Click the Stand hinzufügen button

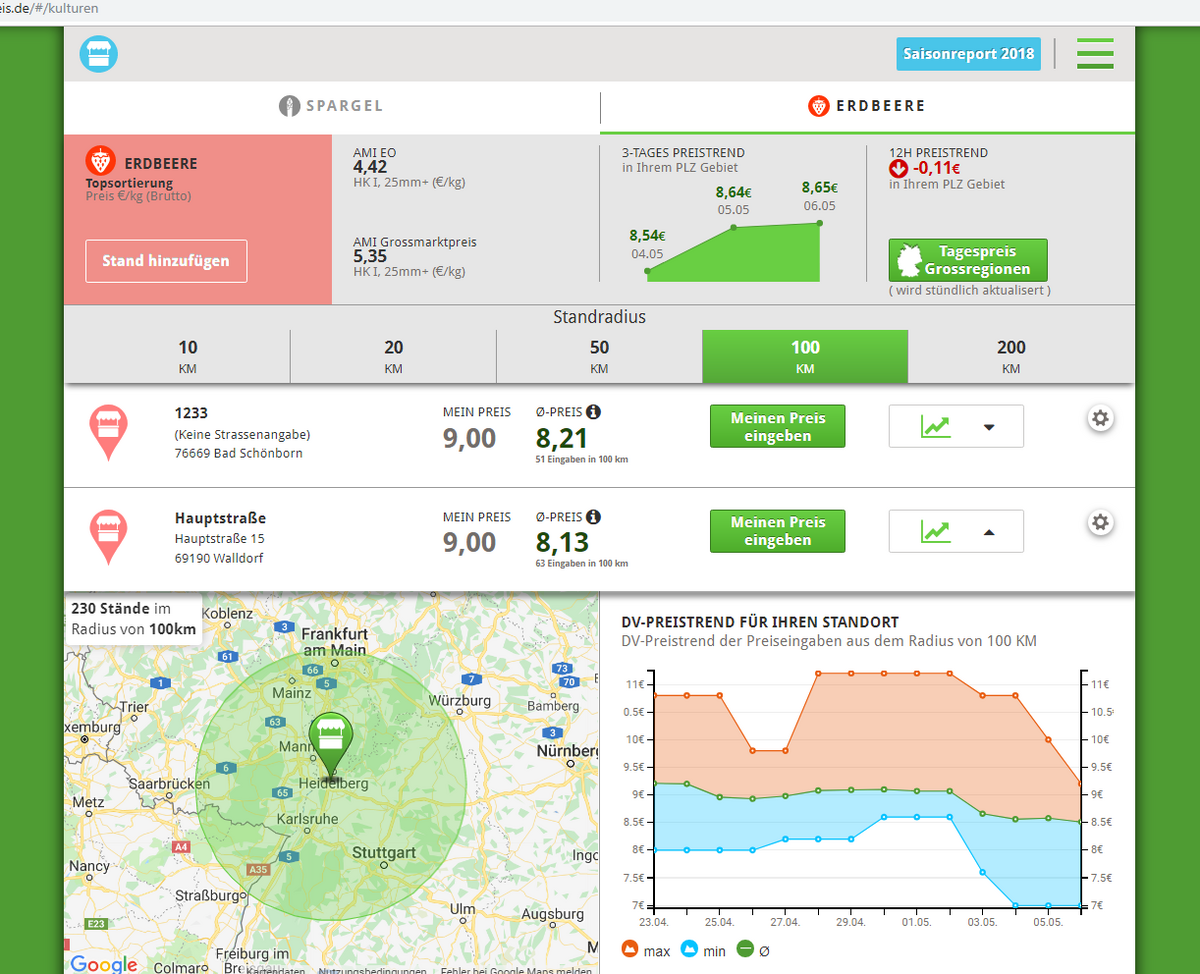(166, 261)
